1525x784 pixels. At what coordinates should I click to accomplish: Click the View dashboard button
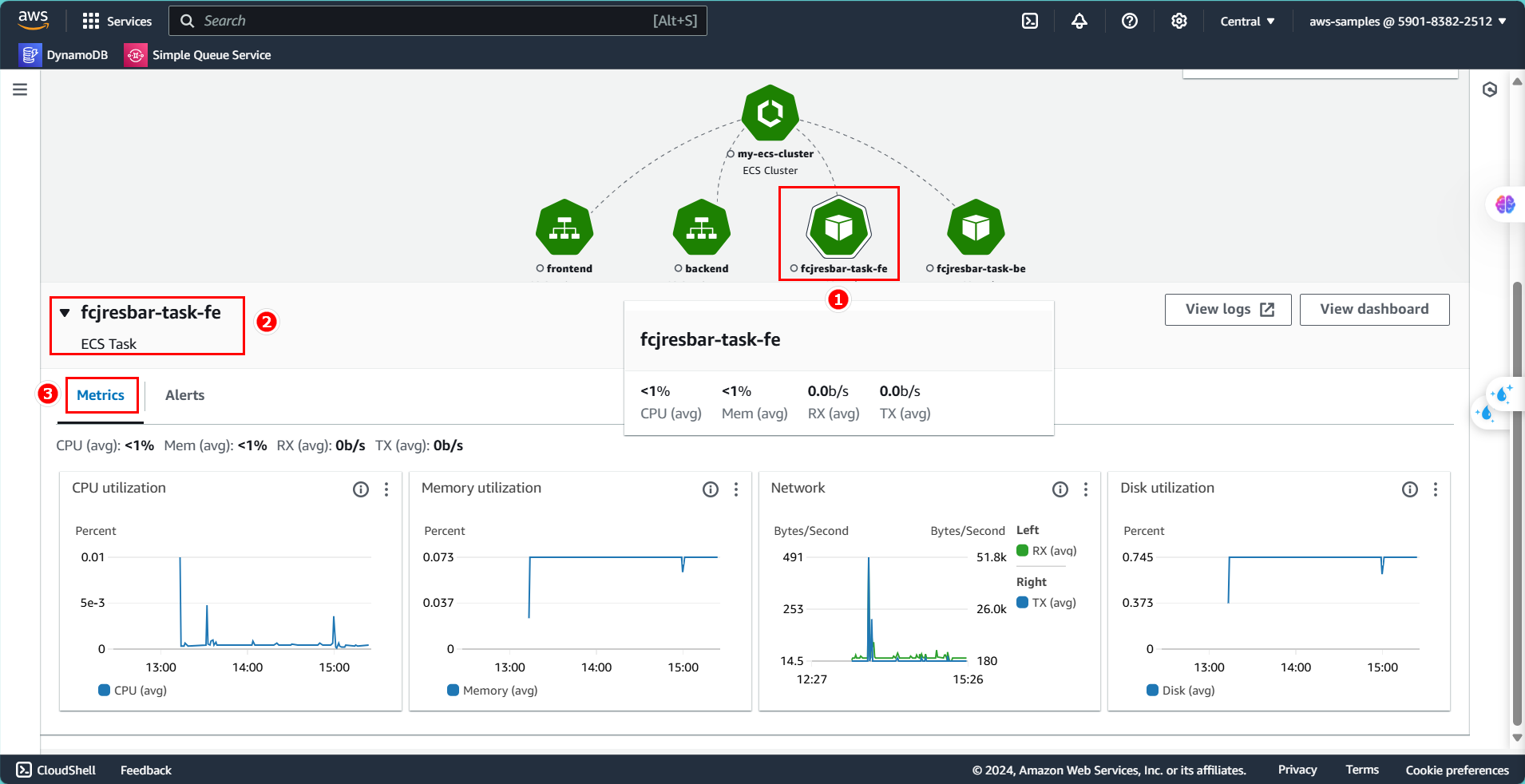(1374, 310)
